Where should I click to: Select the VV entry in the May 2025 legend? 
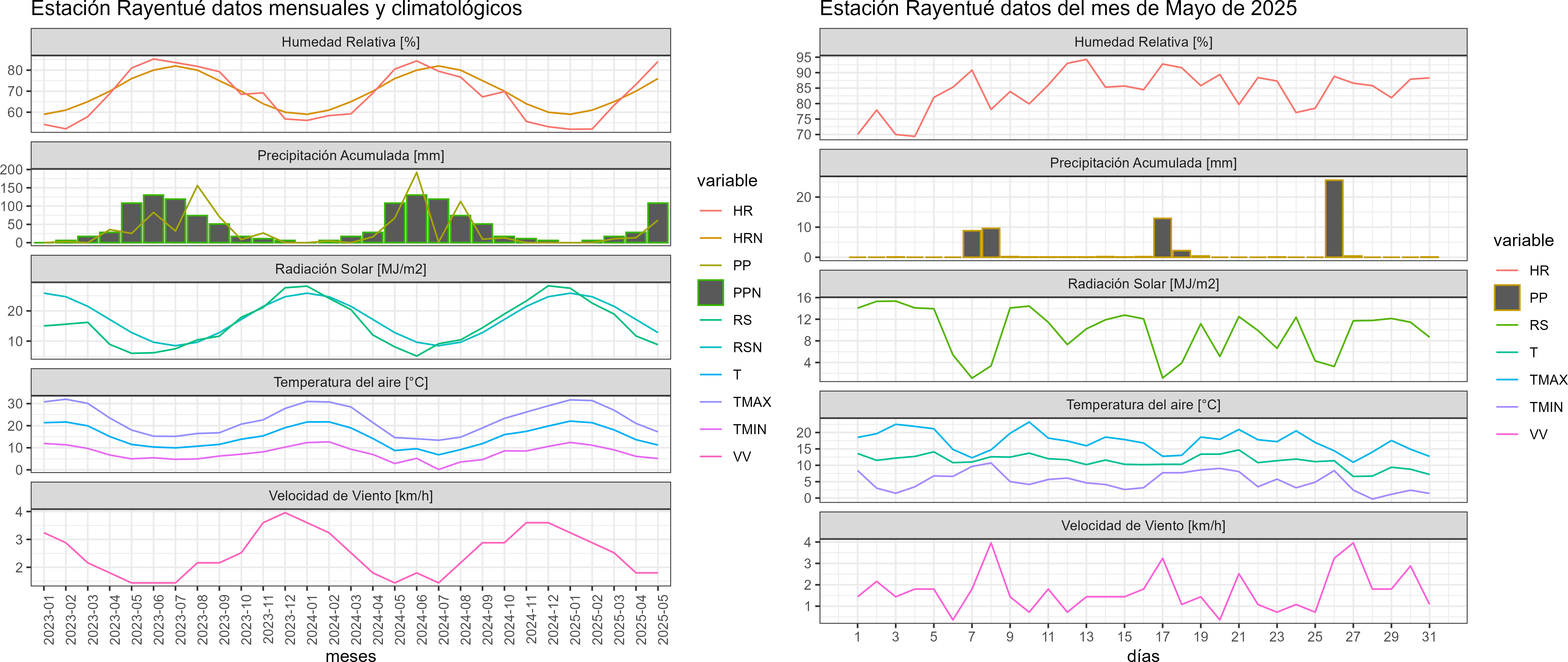click(x=1522, y=434)
